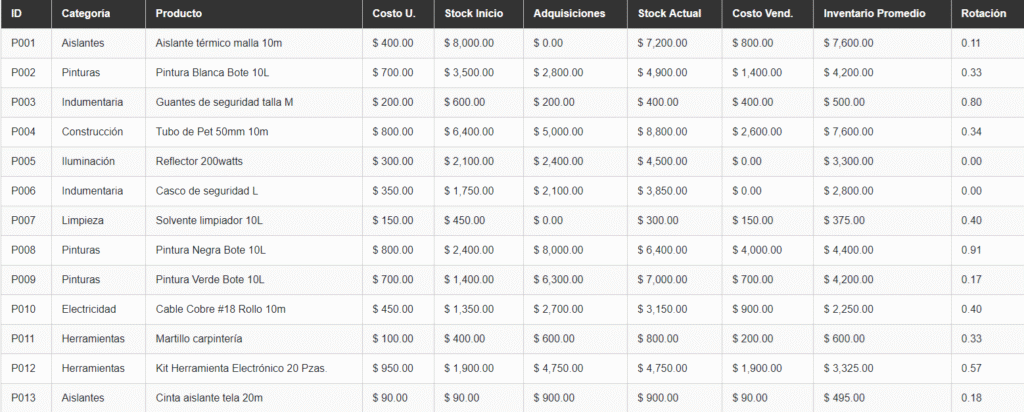Click the Pintura Blanca Bote 10L cell

(x=211, y=73)
